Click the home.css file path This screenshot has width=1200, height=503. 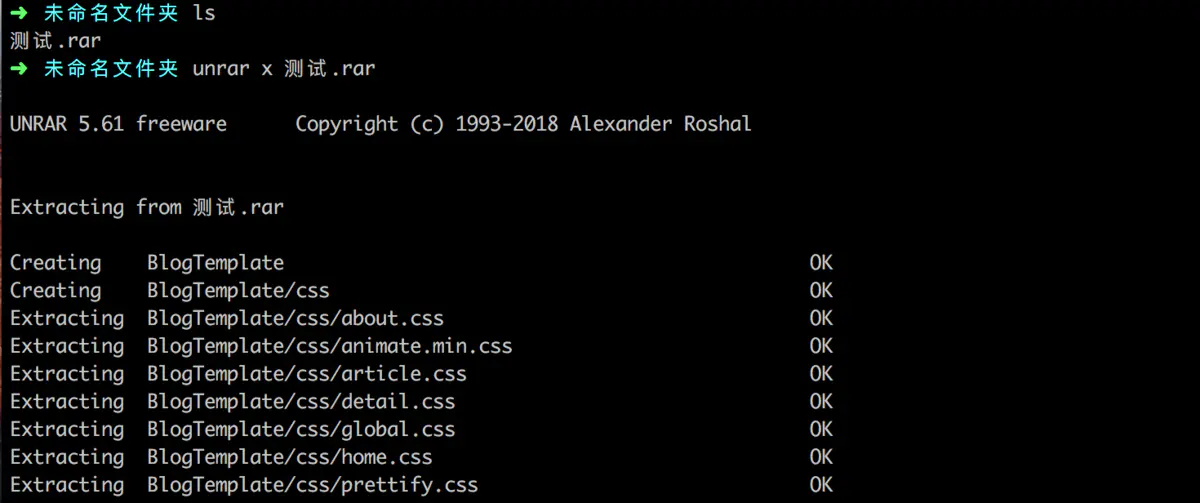pyautogui.click(x=290, y=457)
